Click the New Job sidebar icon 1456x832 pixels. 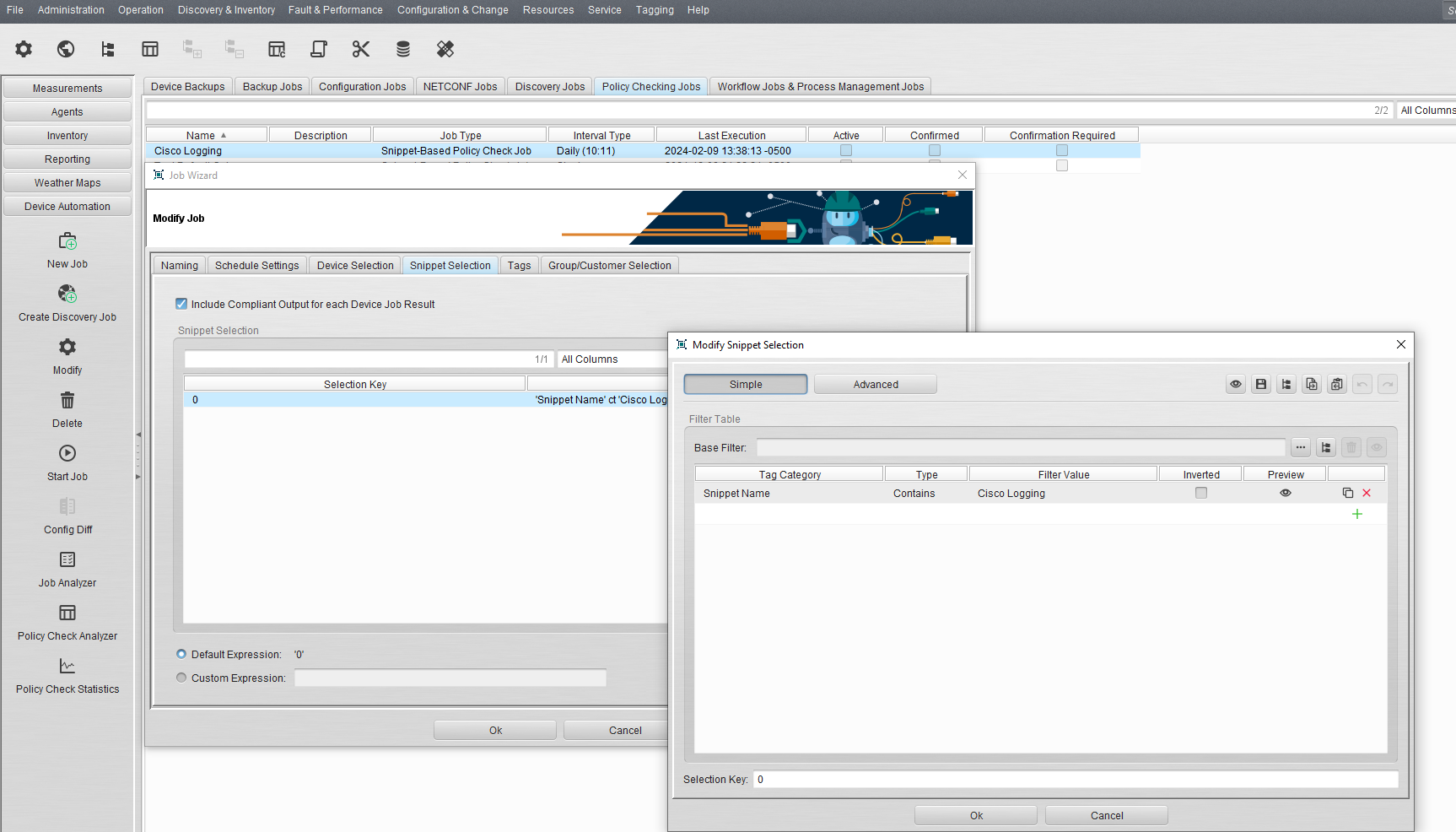point(67,241)
